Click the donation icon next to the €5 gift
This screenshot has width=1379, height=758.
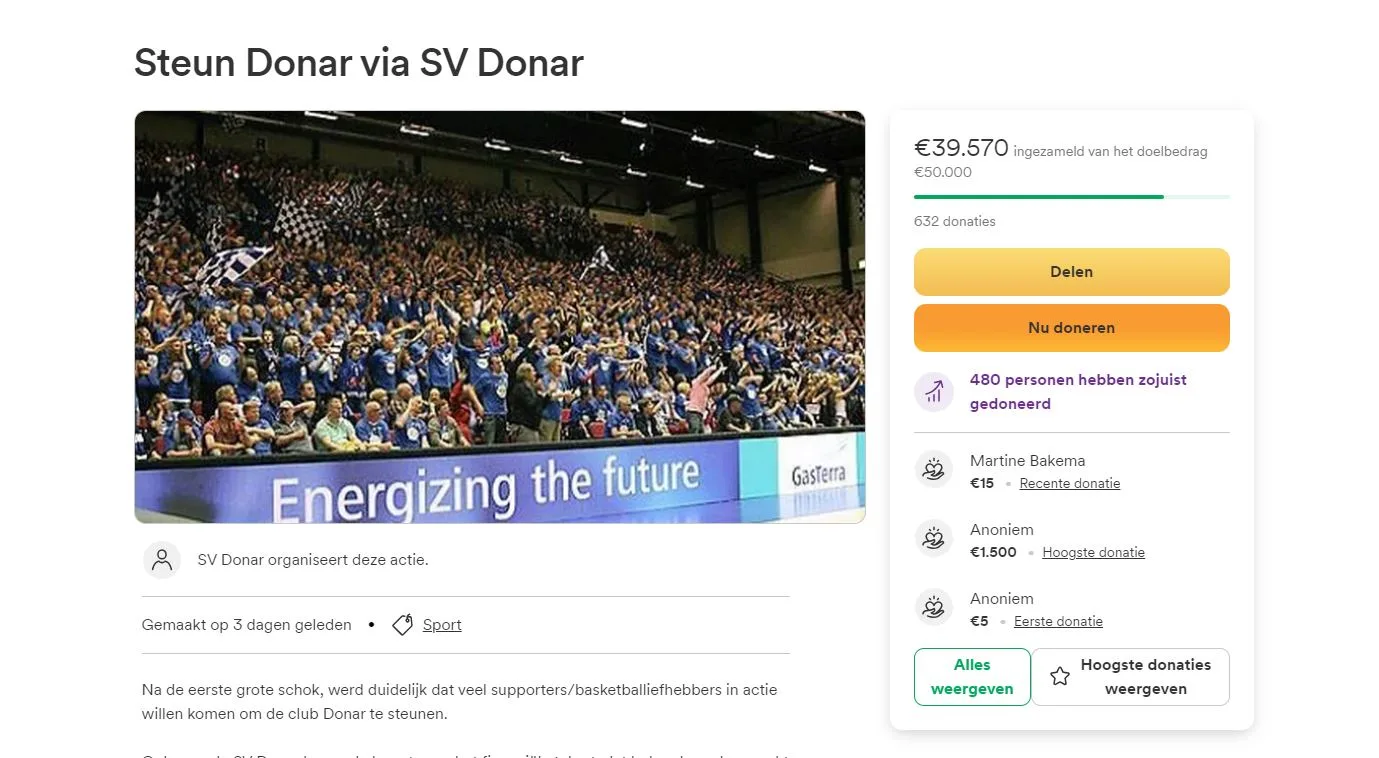pyautogui.click(x=933, y=607)
